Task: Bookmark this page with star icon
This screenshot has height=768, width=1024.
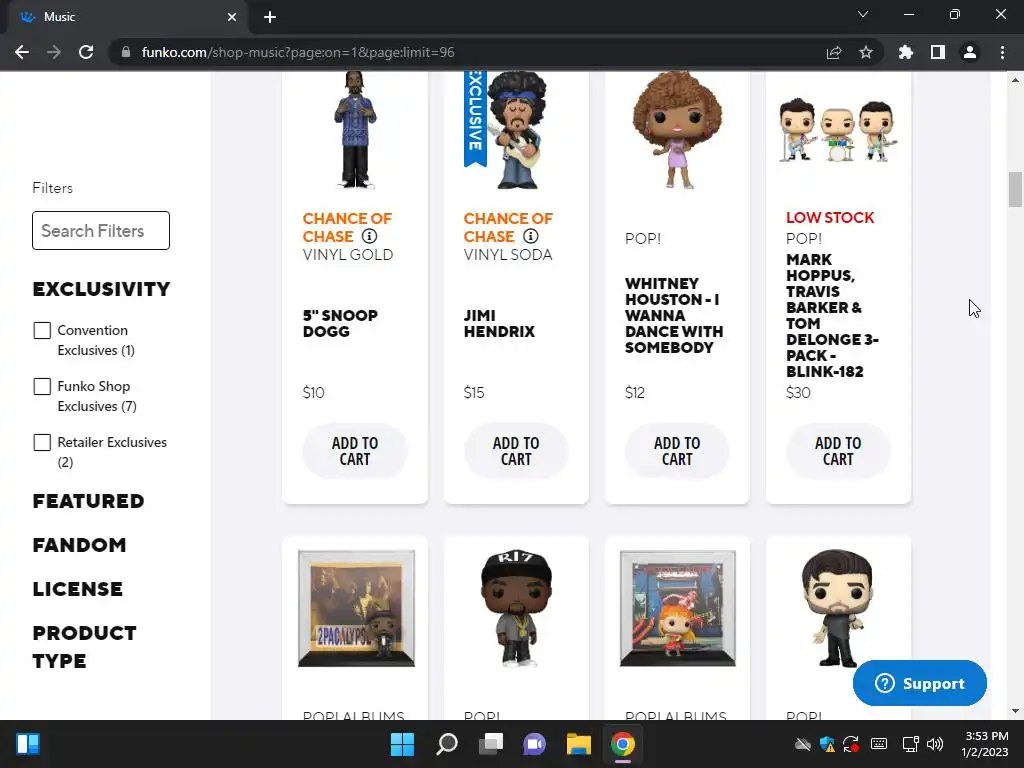Action: (866, 52)
